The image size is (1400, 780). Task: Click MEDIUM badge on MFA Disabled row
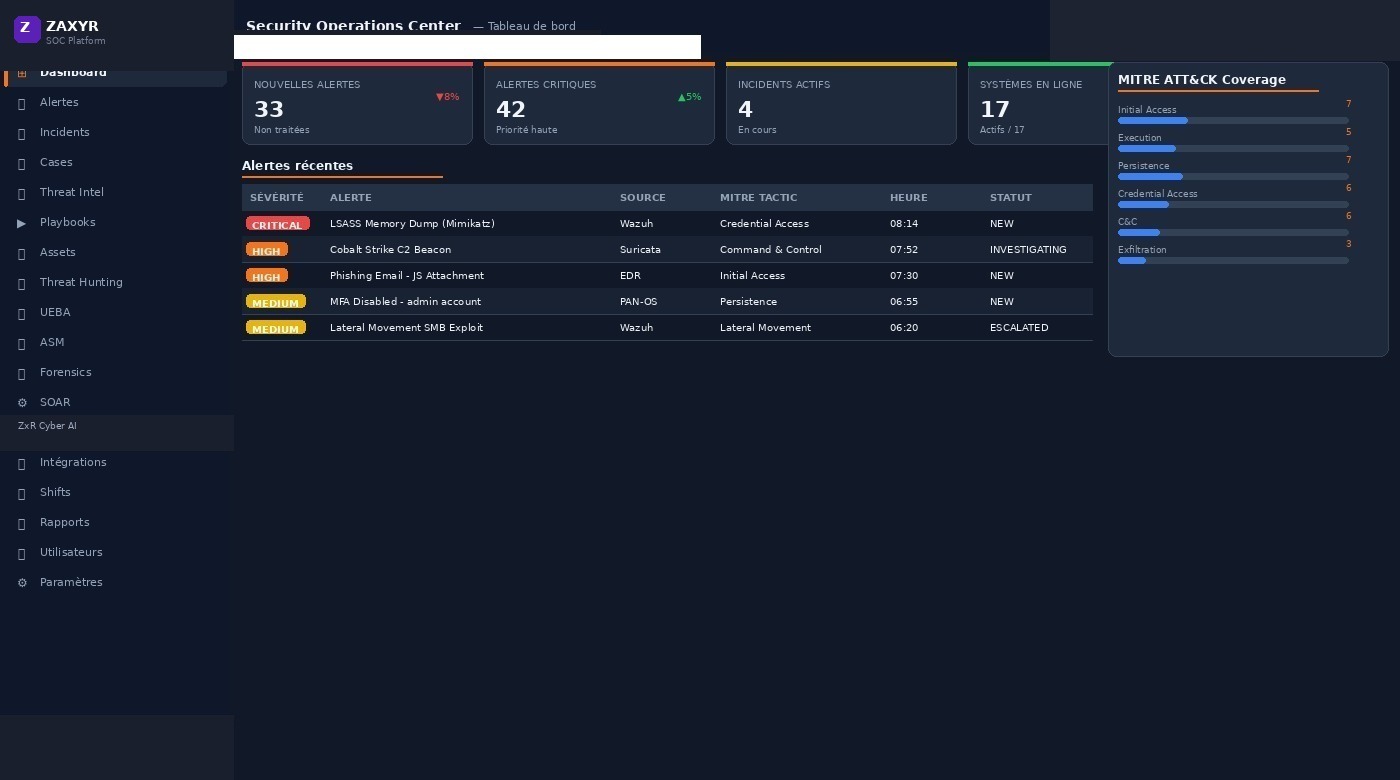click(x=276, y=302)
